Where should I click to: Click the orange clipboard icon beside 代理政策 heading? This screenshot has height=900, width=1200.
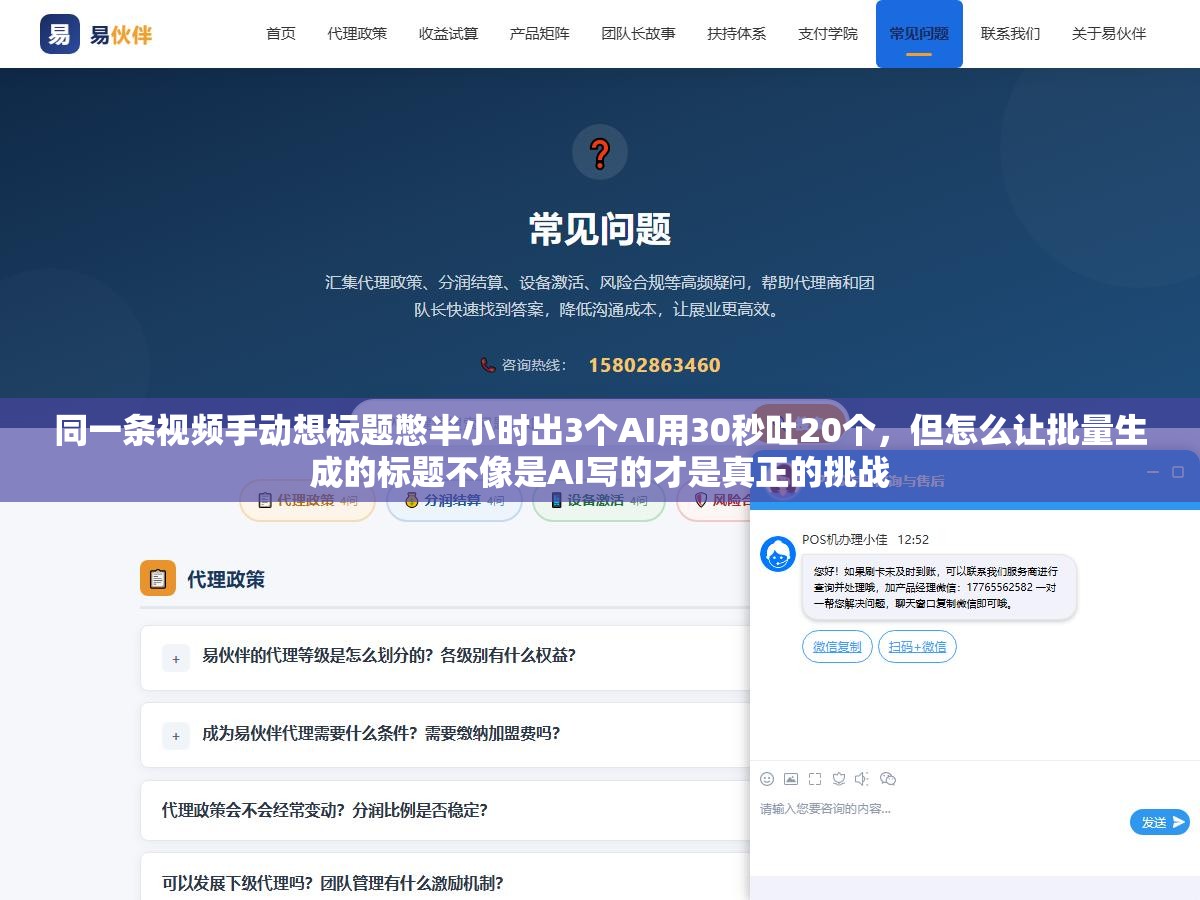pyautogui.click(x=158, y=578)
